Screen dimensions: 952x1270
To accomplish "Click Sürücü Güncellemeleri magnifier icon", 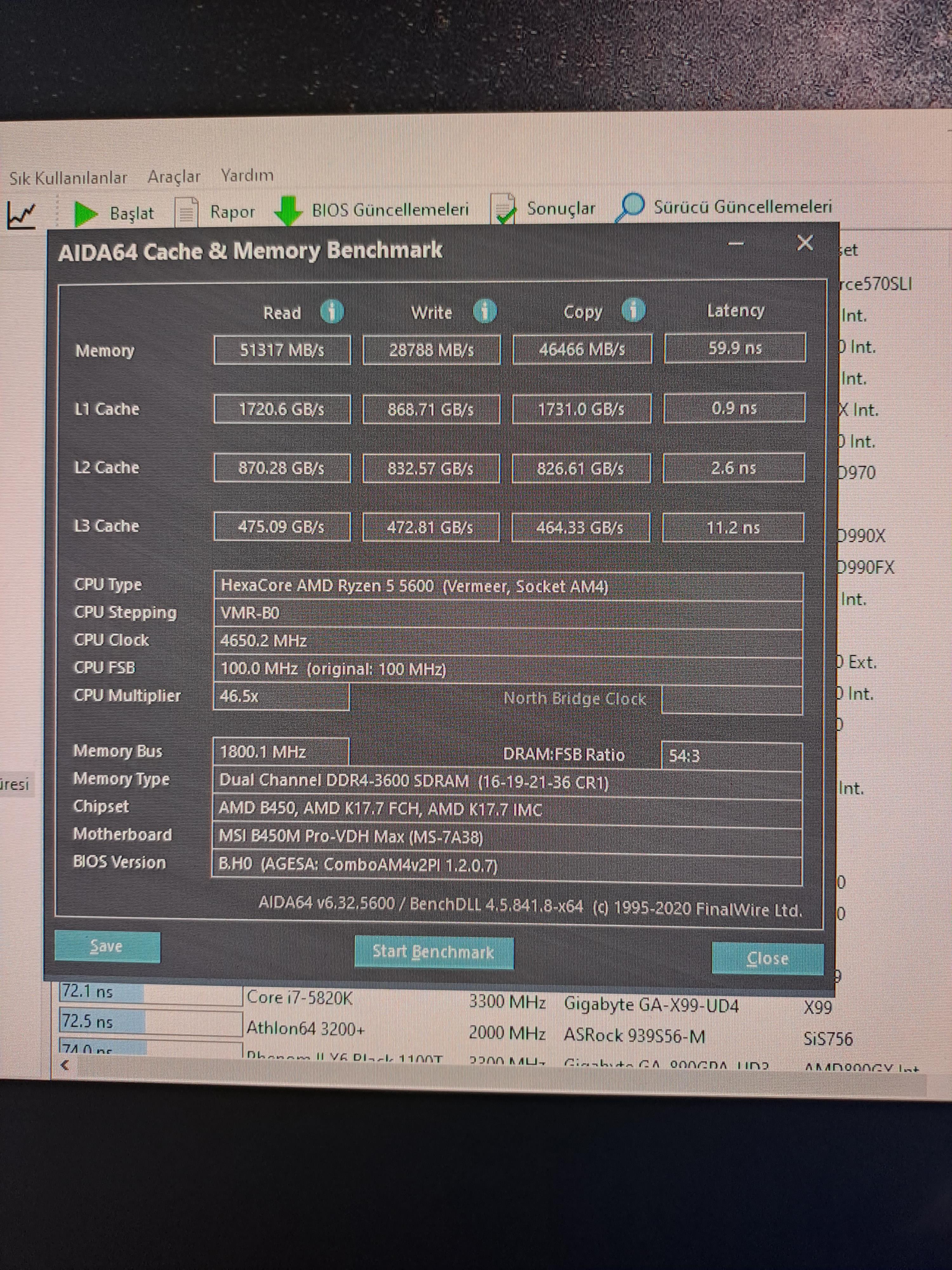I will (630, 207).
